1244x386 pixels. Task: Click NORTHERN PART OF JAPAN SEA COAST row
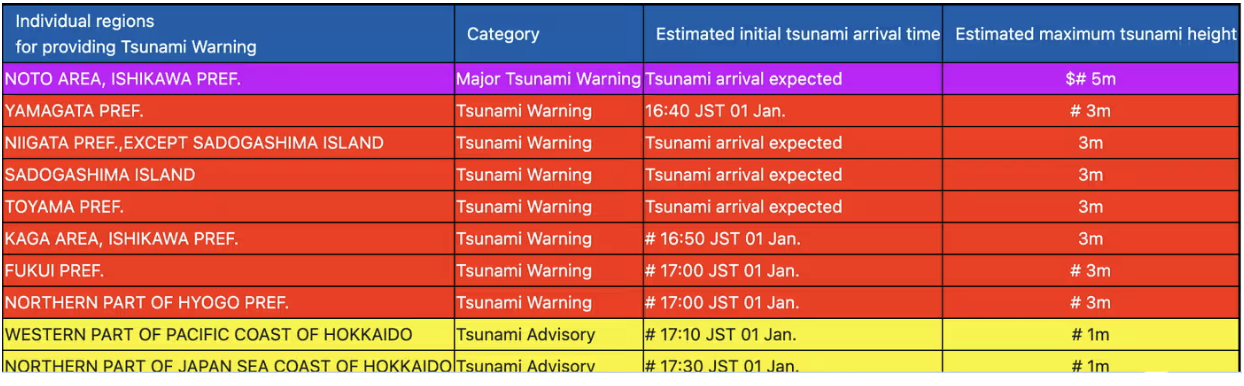coord(622,365)
